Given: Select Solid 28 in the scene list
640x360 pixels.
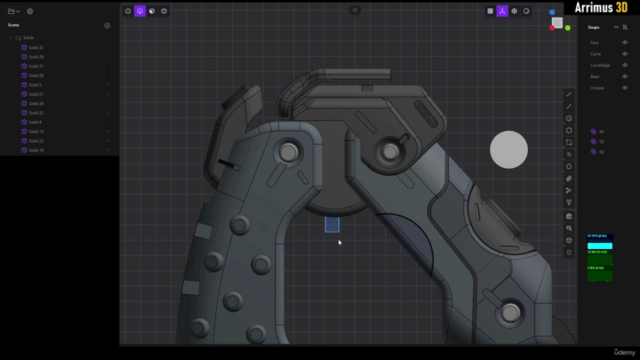Looking at the screenshot, I should 36,76.
